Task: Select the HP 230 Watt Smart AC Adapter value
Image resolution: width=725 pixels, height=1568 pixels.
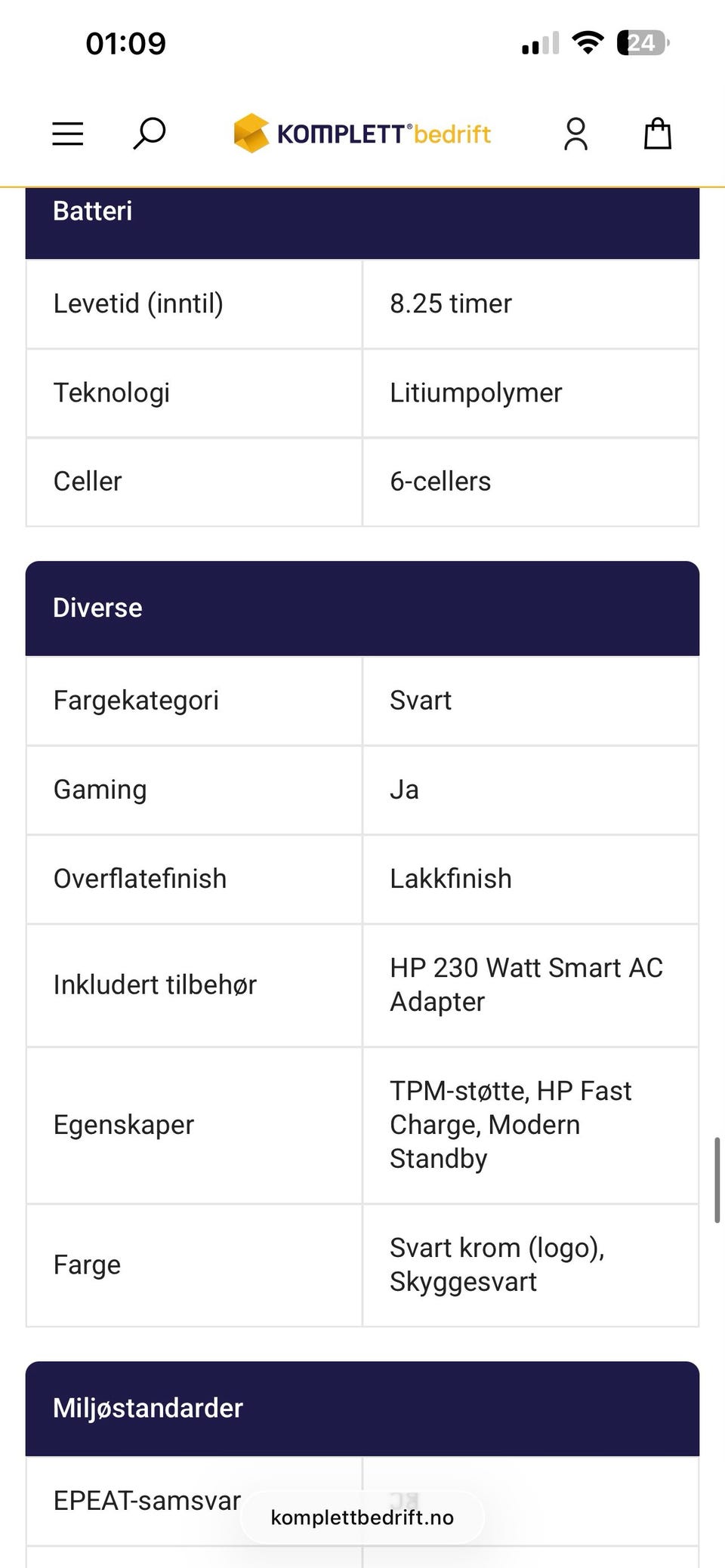Action: [x=526, y=984]
